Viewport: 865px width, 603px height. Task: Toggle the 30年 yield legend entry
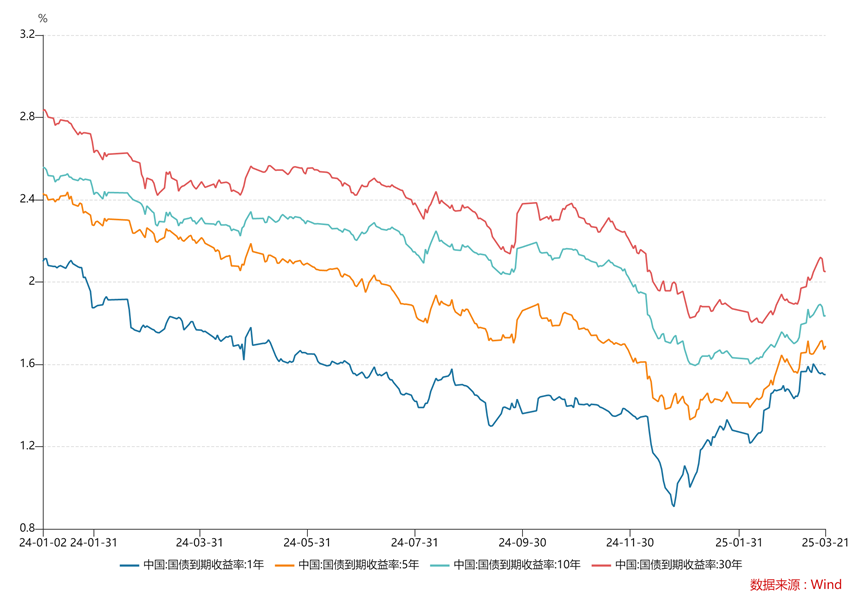coord(666,564)
